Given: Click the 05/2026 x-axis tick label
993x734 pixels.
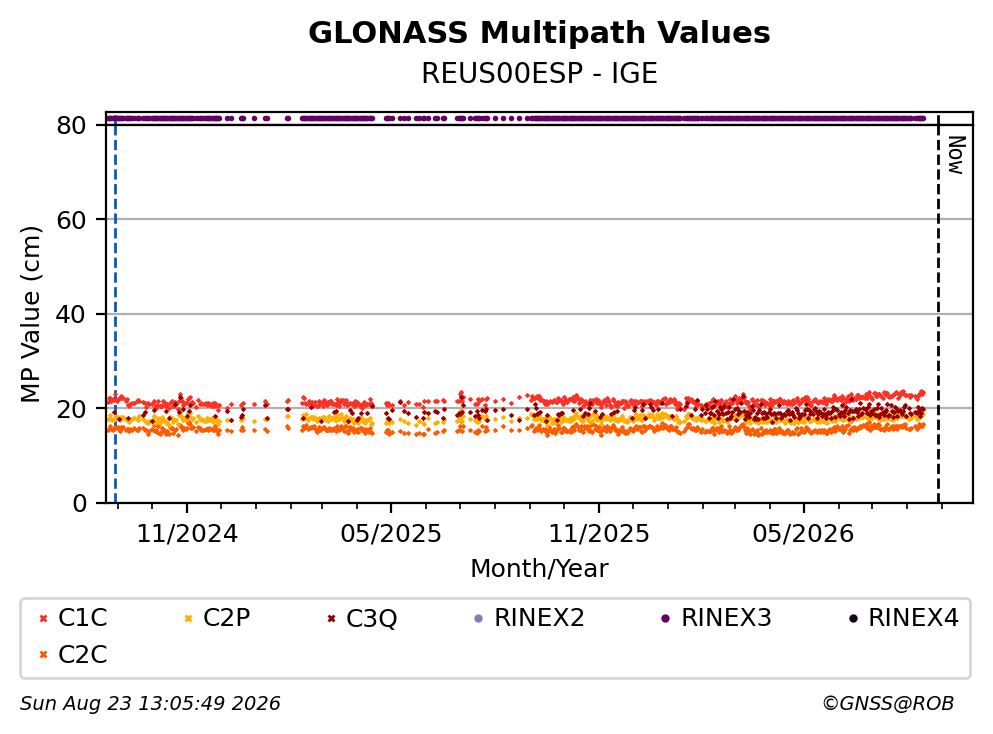Looking at the screenshot, I should 803,534.
